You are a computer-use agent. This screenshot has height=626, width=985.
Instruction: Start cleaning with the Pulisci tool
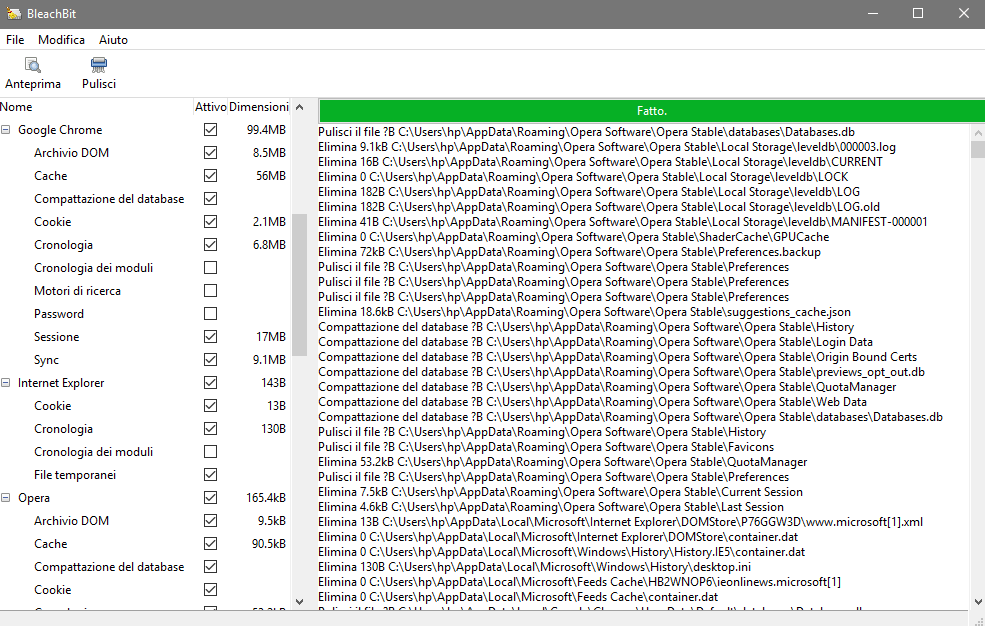[98, 72]
